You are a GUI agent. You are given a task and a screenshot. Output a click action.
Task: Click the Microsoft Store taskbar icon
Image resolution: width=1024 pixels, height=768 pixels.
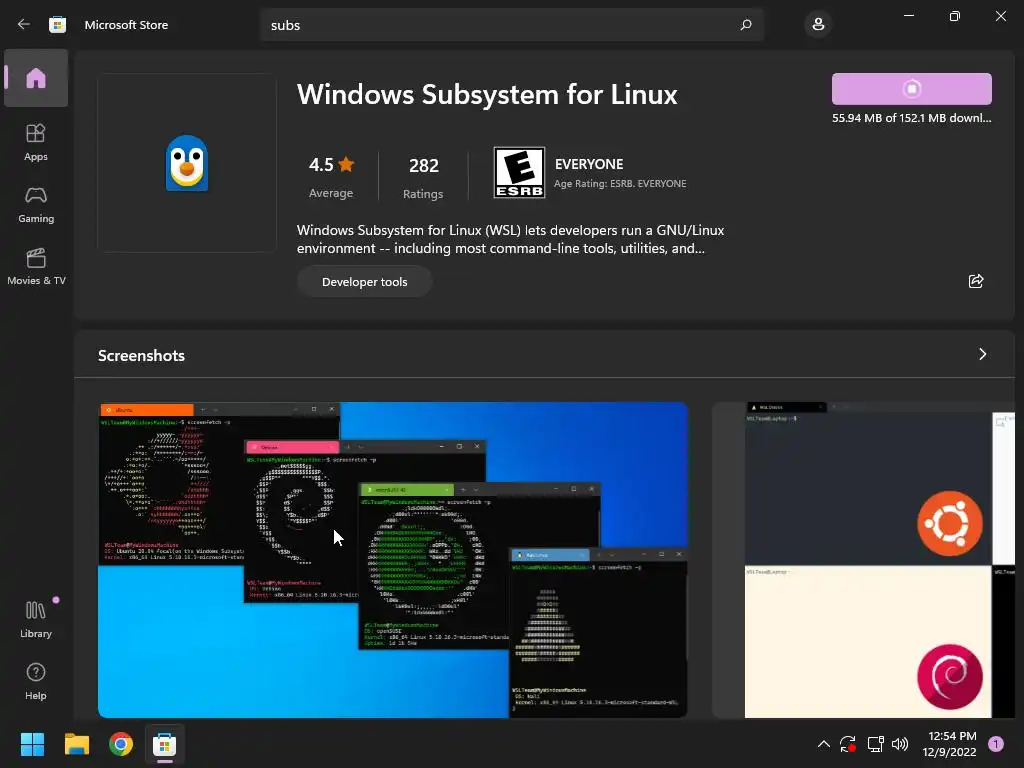tap(165, 744)
